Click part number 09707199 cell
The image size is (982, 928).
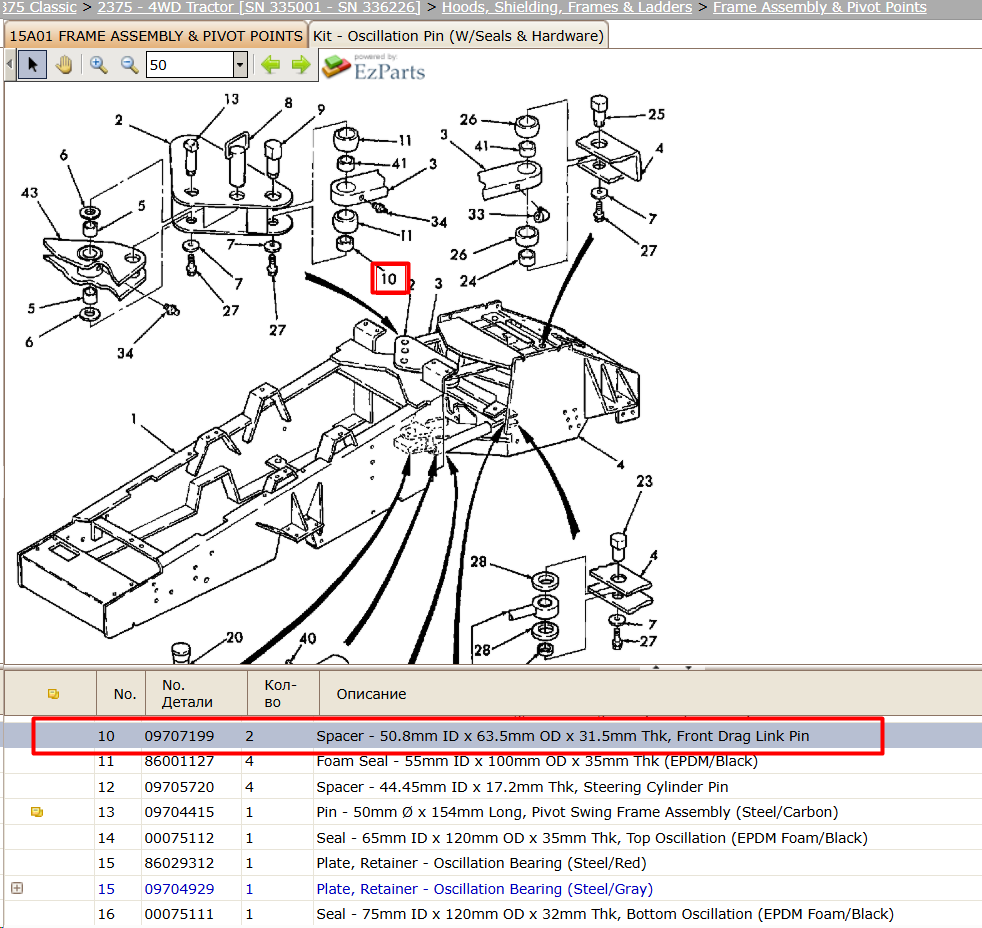[179, 736]
